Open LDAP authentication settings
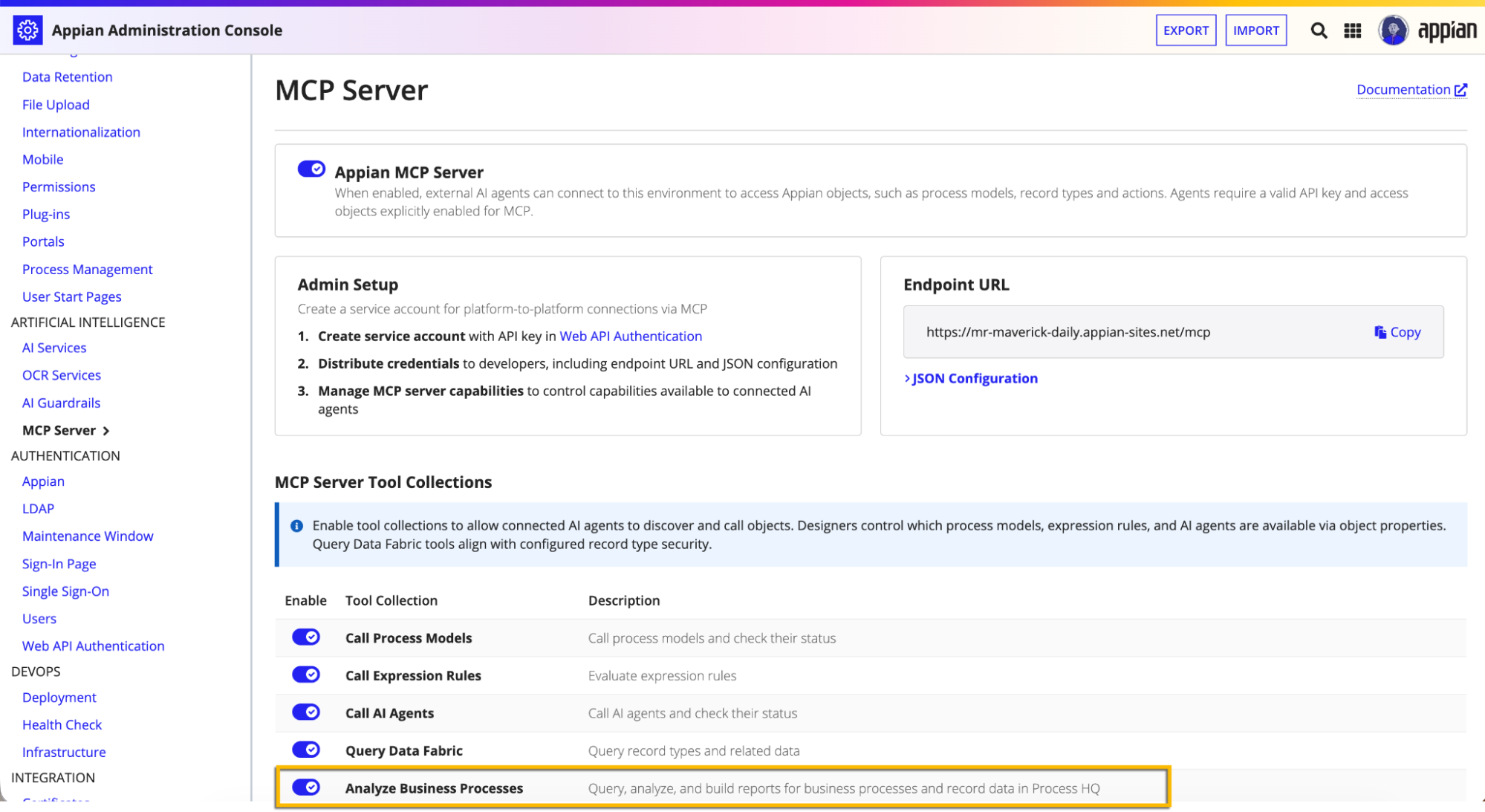This screenshot has height=812, width=1485. pyautogui.click(x=38, y=509)
